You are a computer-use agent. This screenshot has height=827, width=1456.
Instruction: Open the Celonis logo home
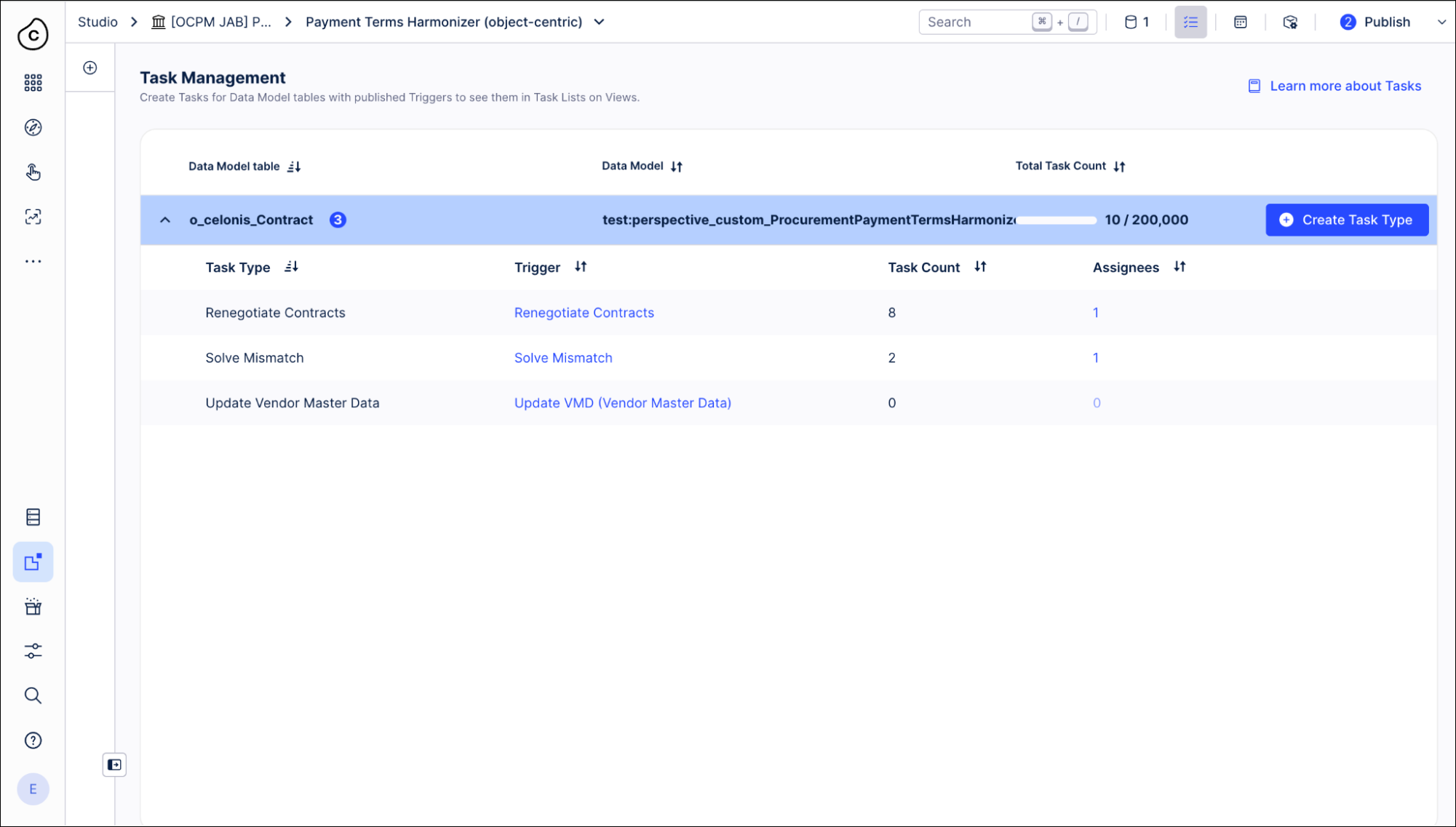click(x=33, y=34)
